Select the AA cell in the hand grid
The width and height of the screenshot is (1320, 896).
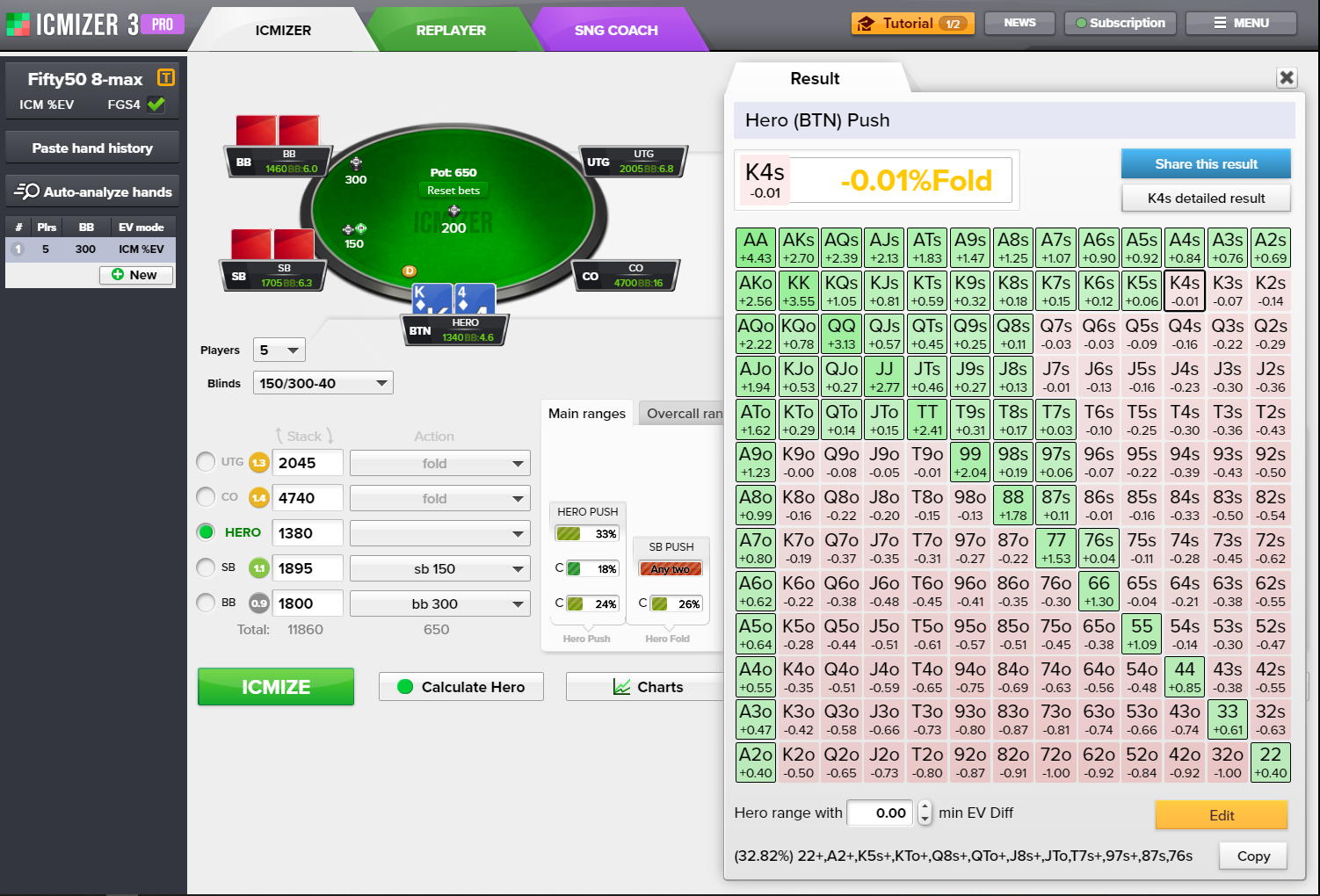pos(756,248)
